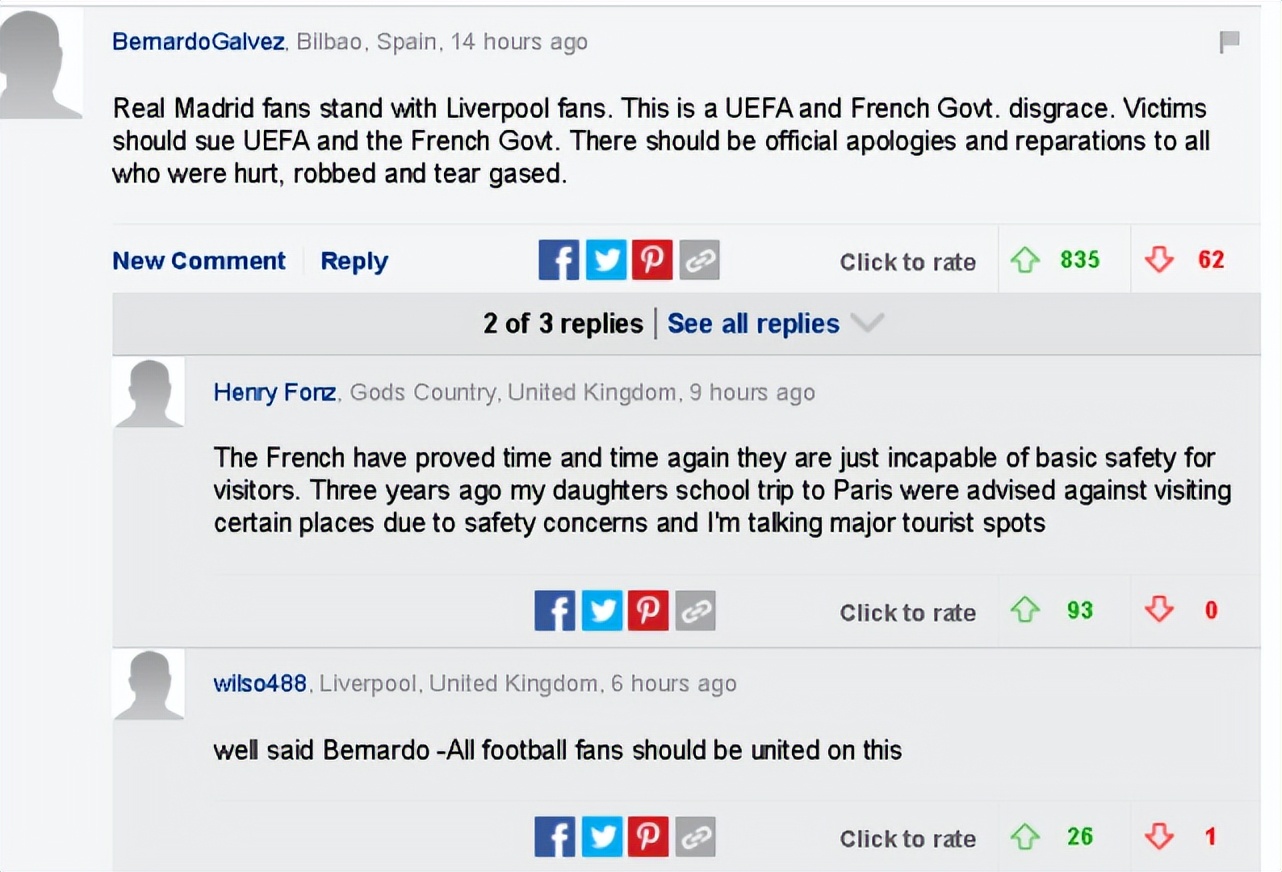Open BernardoGalvez's user profile

[199, 42]
